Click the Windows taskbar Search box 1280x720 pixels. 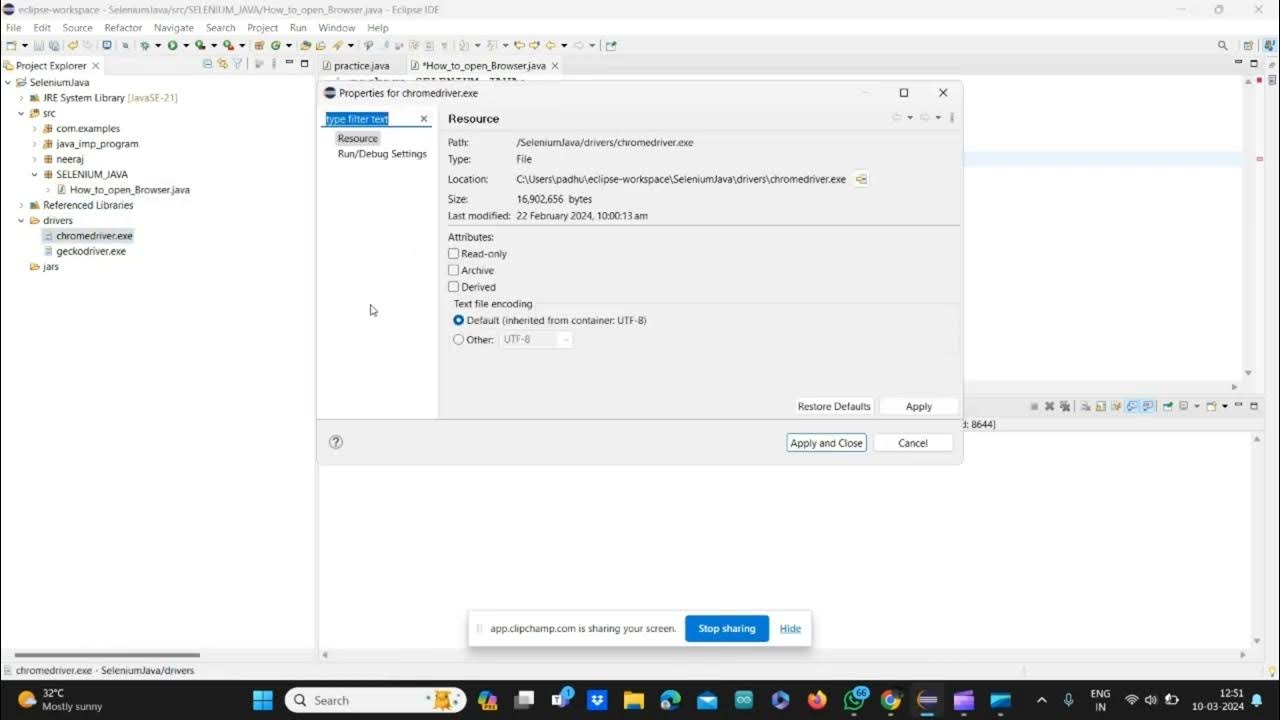pos(376,700)
